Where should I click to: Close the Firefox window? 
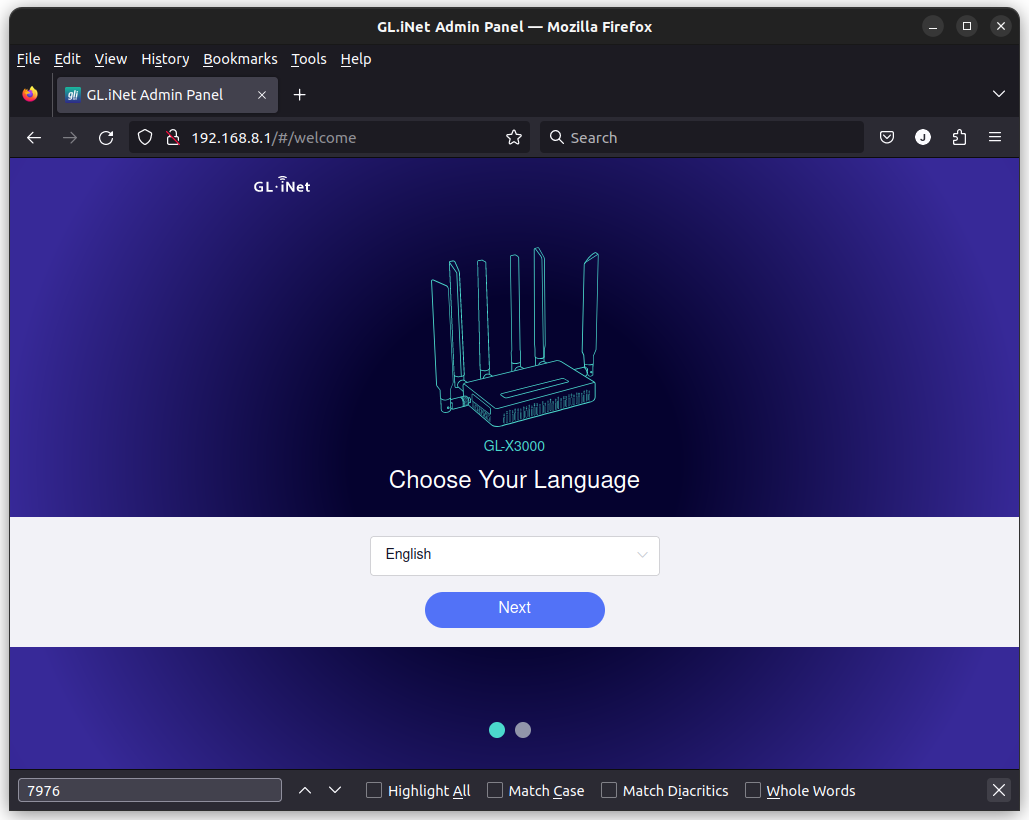(1001, 26)
